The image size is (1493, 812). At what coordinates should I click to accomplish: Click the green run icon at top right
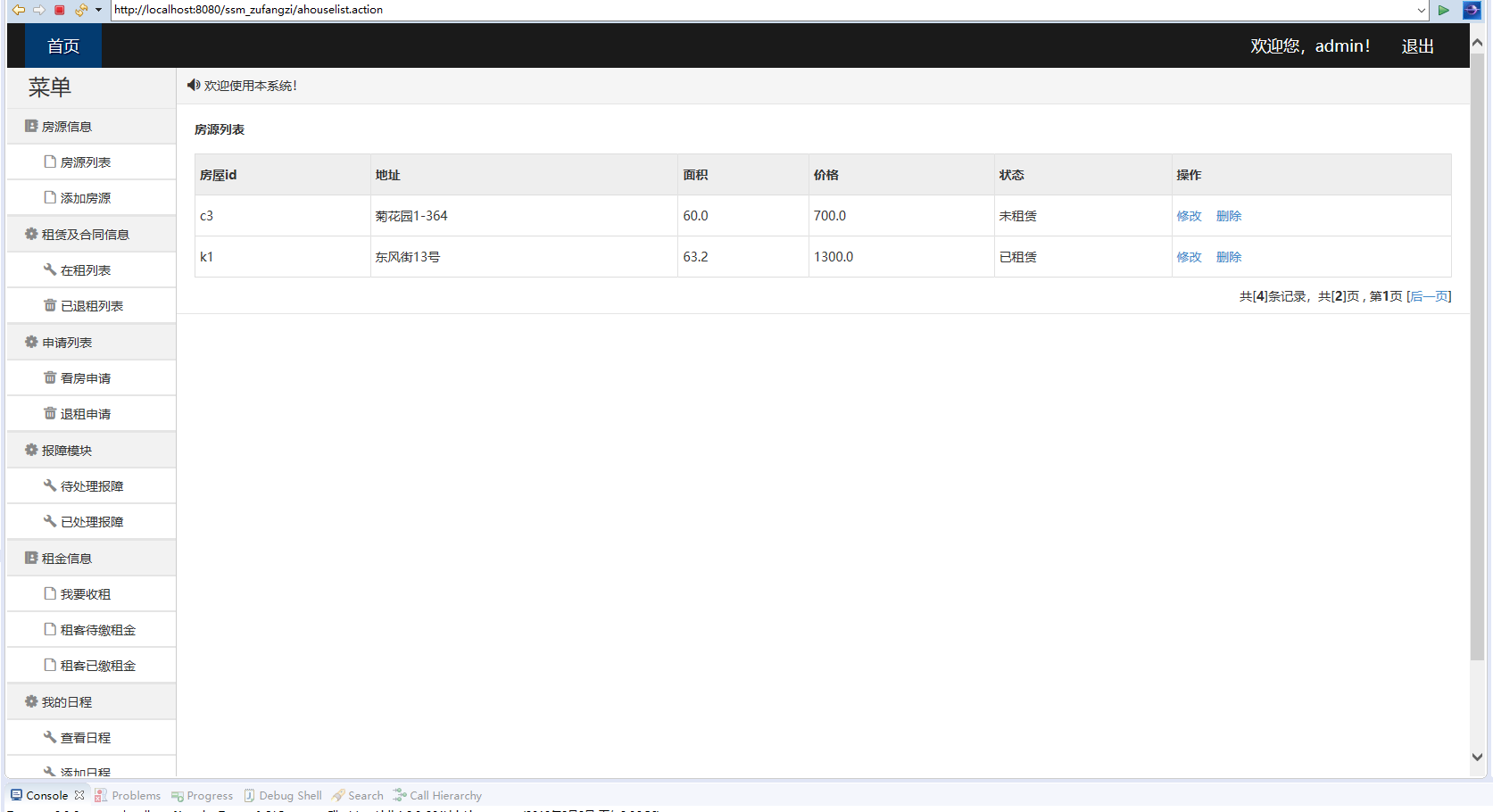coord(1444,10)
